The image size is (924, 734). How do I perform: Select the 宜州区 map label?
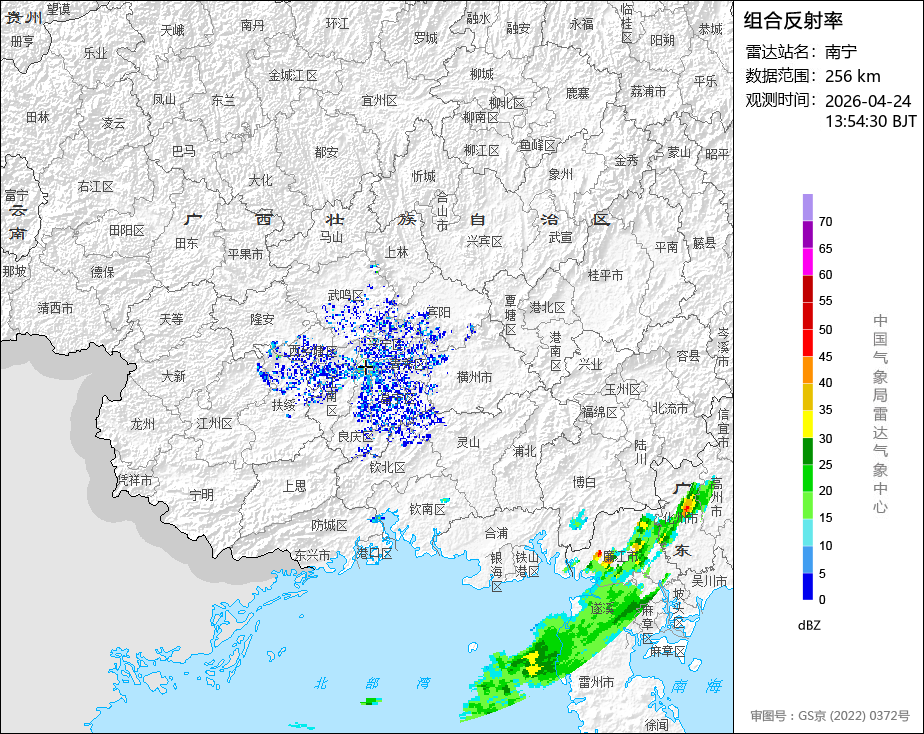[380, 101]
